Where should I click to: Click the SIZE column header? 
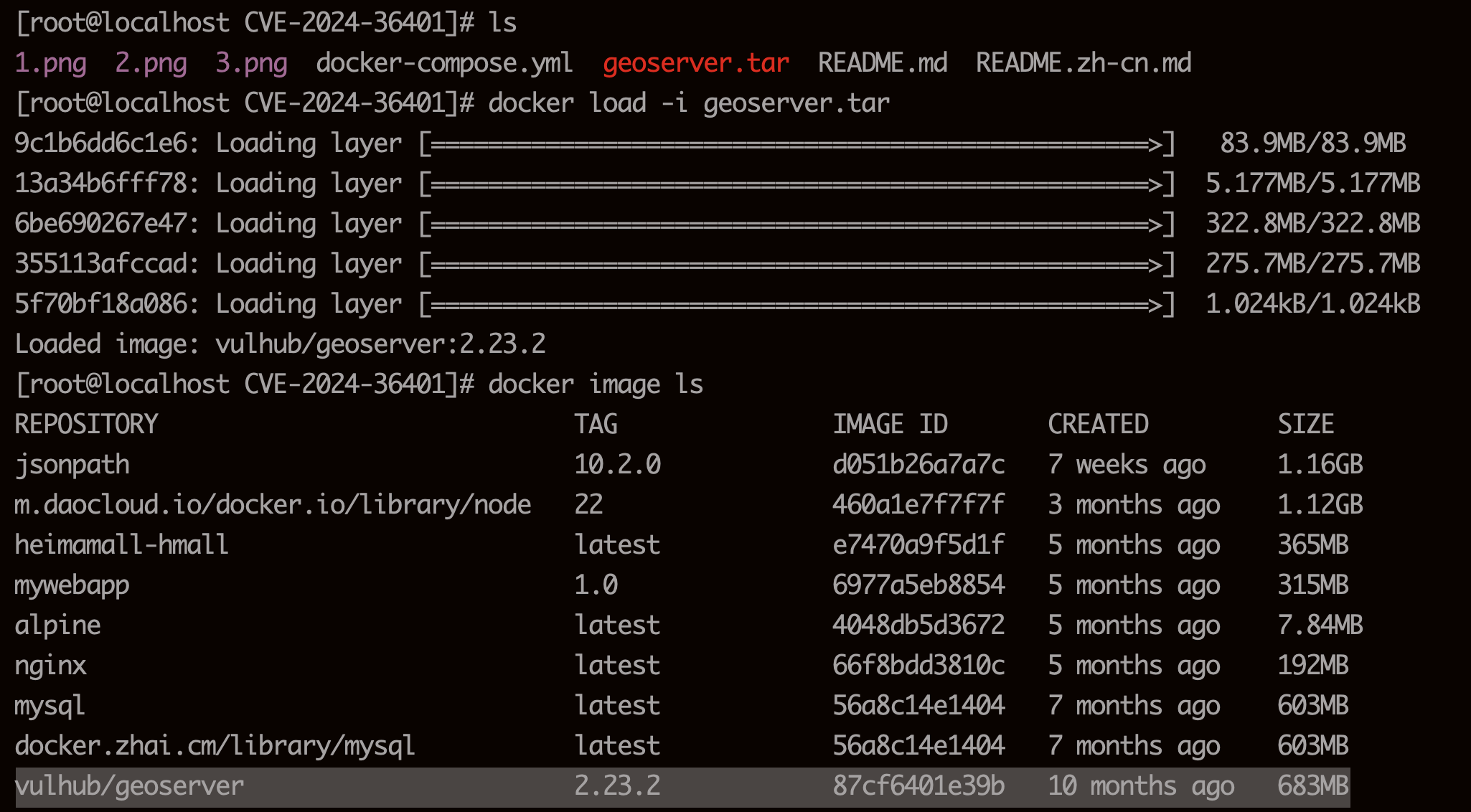coord(1305,425)
